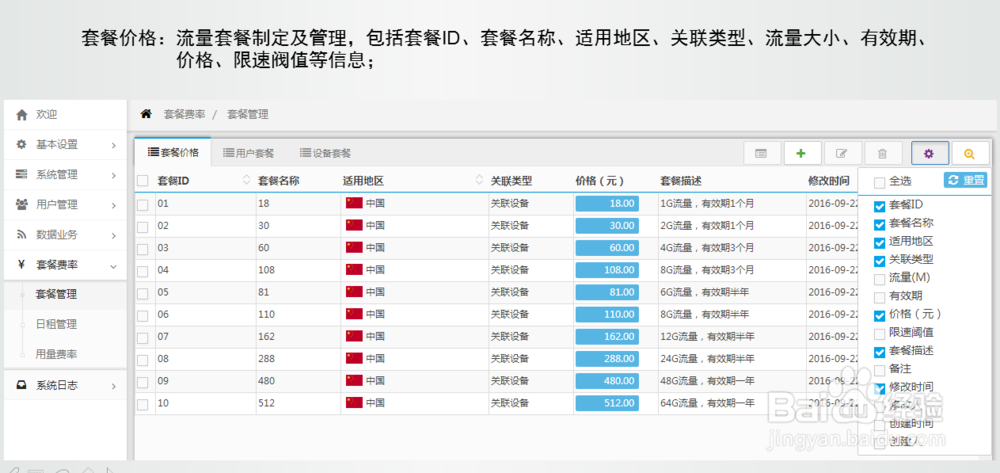Click the 套餐费率 breadcrumb link
This screenshot has height=473, width=1000.
184,115
